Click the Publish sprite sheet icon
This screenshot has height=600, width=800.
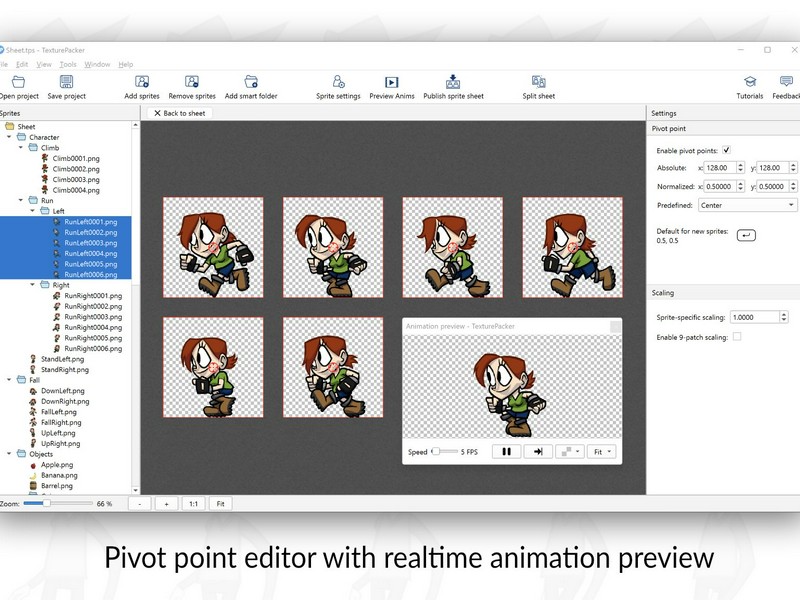(x=453, y=82)
